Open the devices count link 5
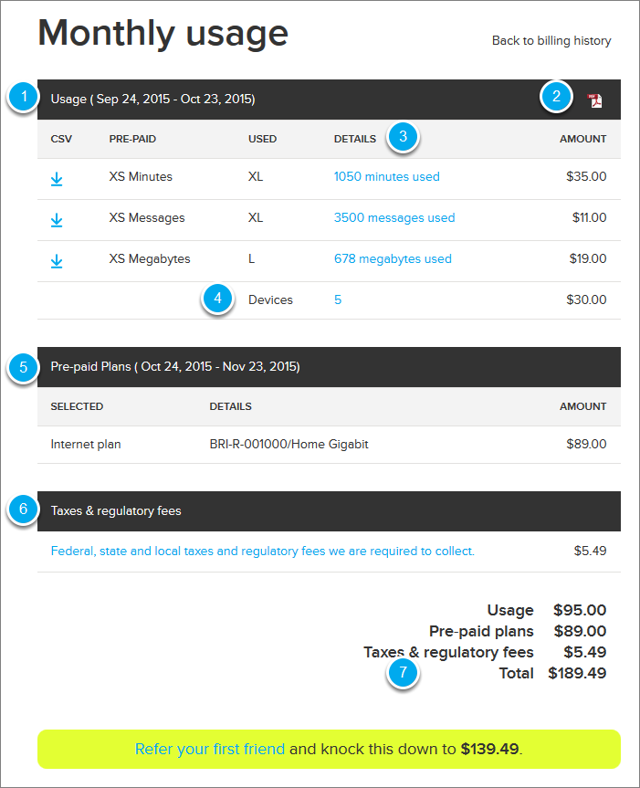Image resolution: width=640 pixels, height=788 pixels. tap(338, 300)
